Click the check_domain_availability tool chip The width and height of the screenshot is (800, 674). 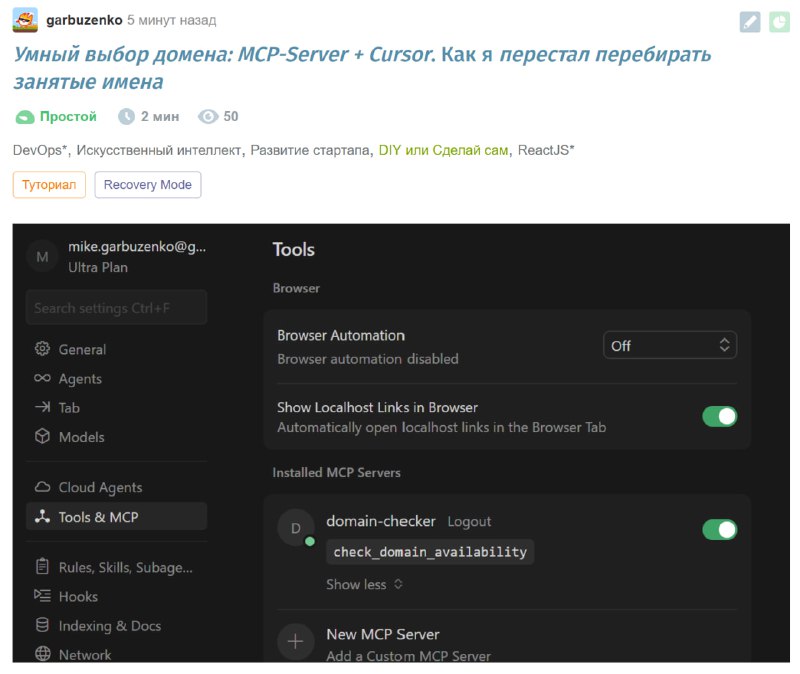click(430, 552)
